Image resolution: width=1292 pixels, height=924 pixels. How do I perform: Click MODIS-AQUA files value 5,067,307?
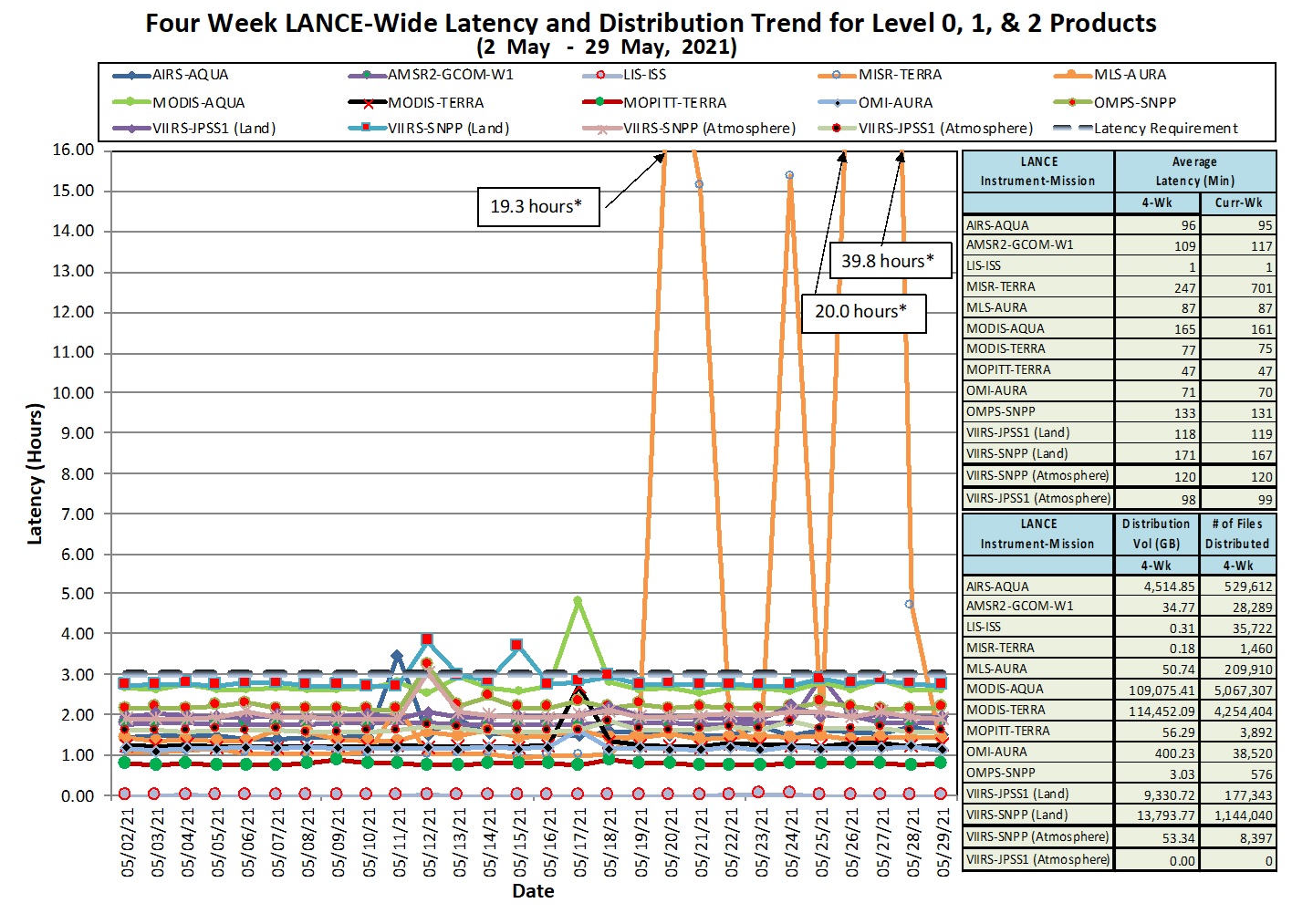click(1243, 690)
